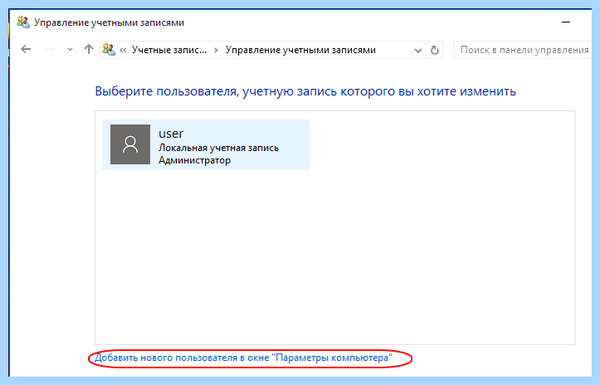This screenshot has width=600, height=385.
Task: Select the user account name
Action: 171,134
